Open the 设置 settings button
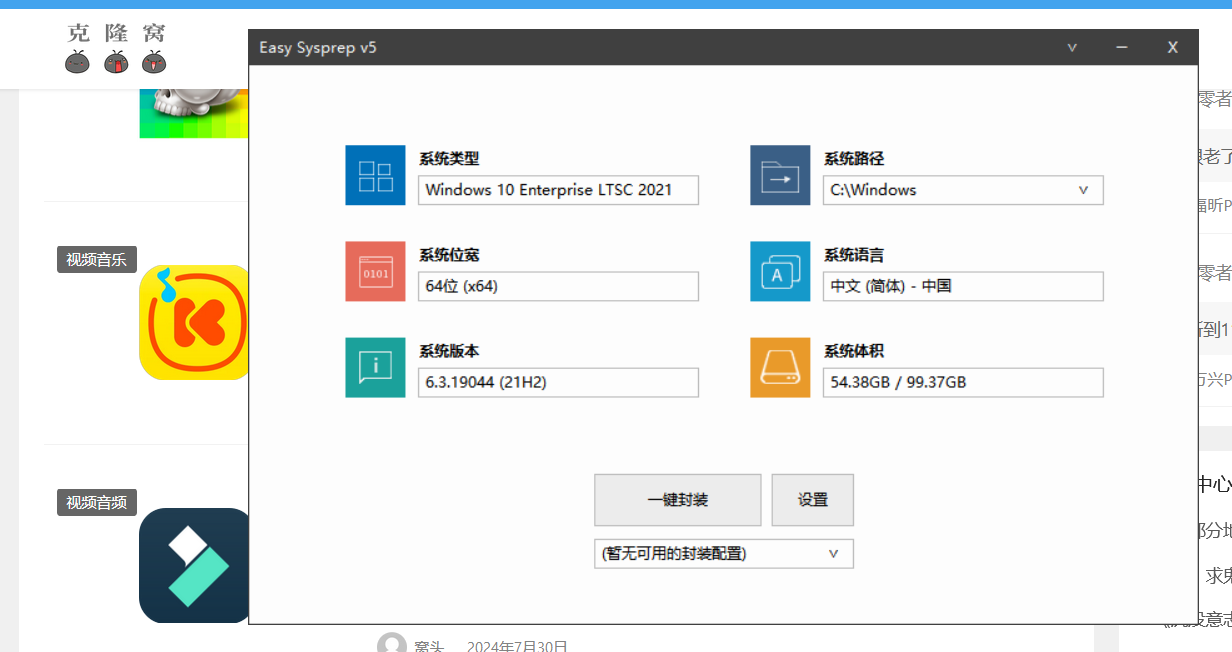 point(812,500)
